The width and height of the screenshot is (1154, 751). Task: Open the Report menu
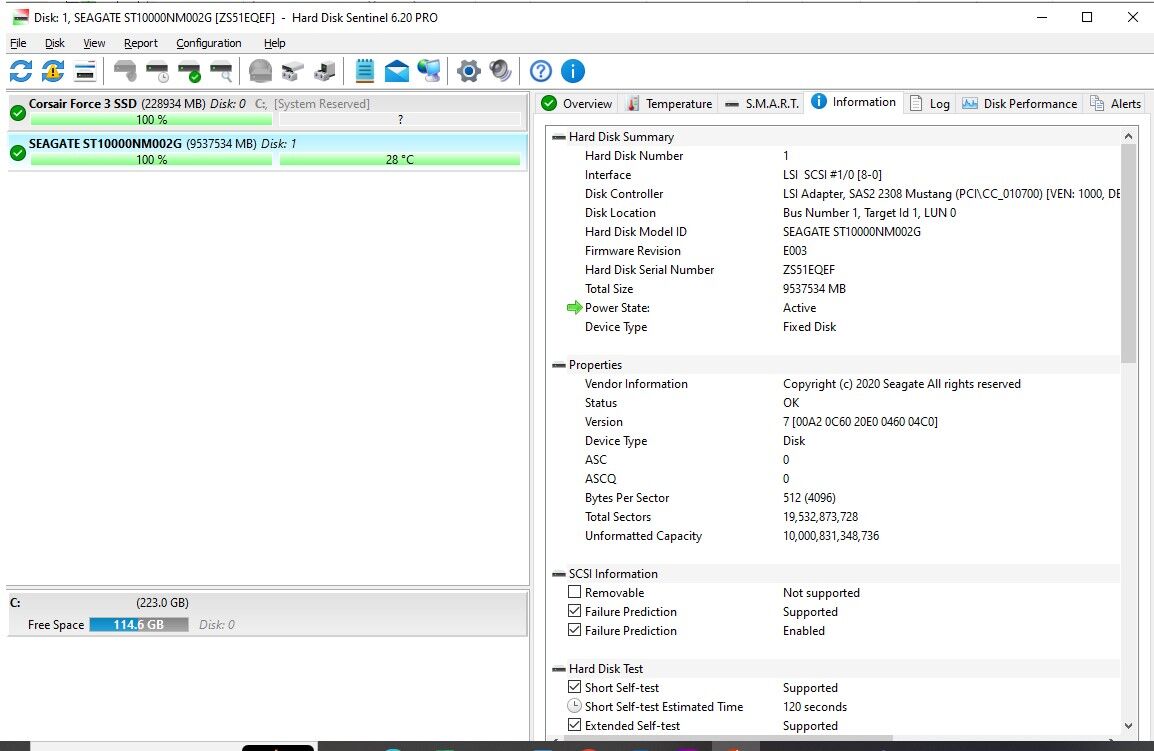coord(141,43)
